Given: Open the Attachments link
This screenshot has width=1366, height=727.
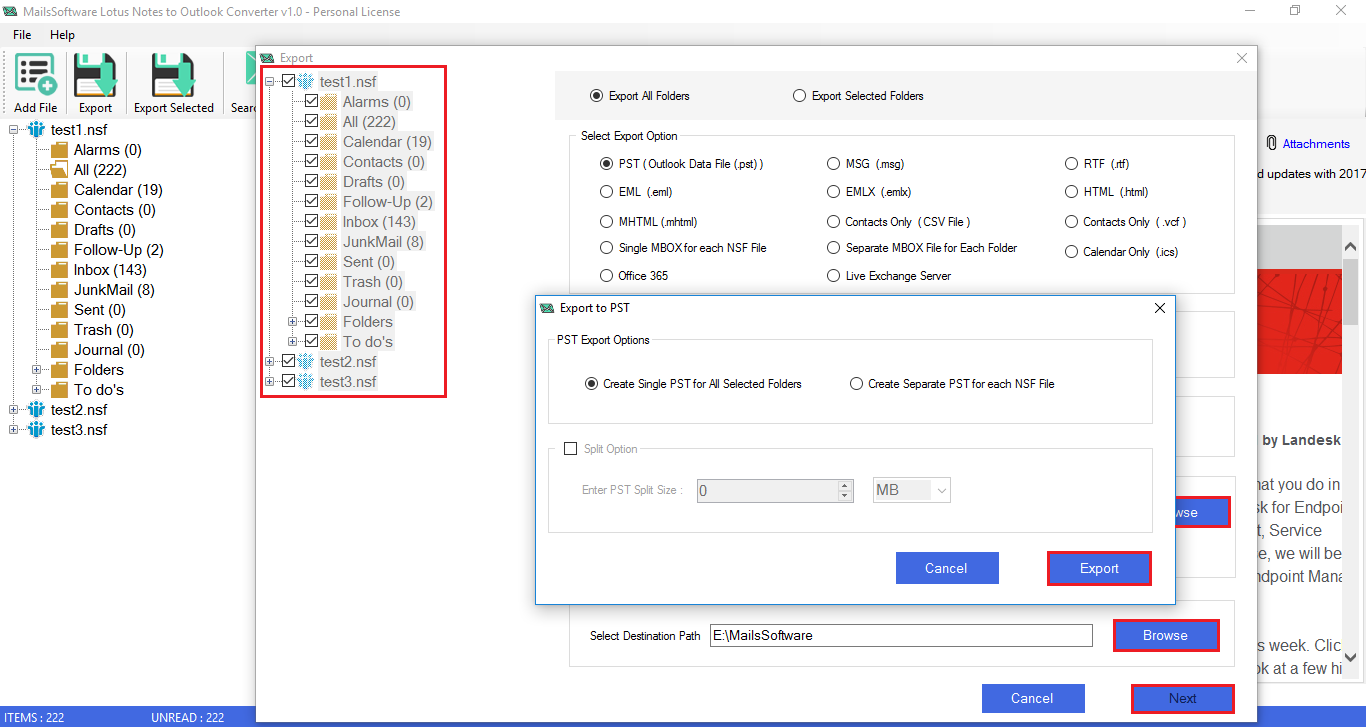Looking at the screenshot, I should tap(1316, 144).
